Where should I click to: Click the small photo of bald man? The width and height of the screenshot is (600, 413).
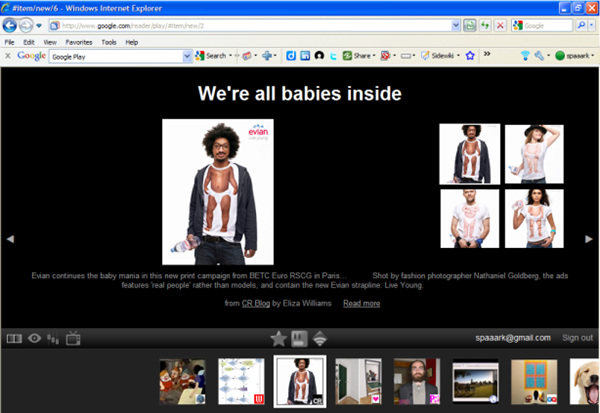pos(470,219)
